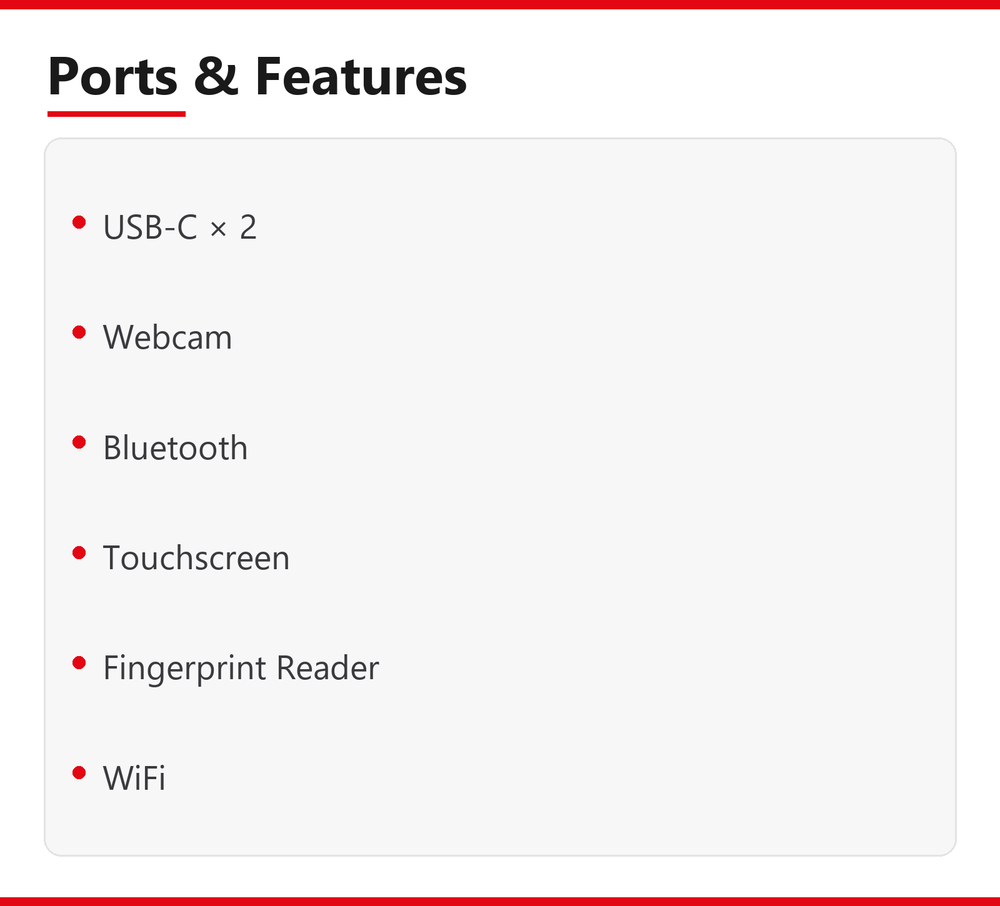Click the word Features in the heading
This screenshot has width=1000, height=906.
click(361, 77)
